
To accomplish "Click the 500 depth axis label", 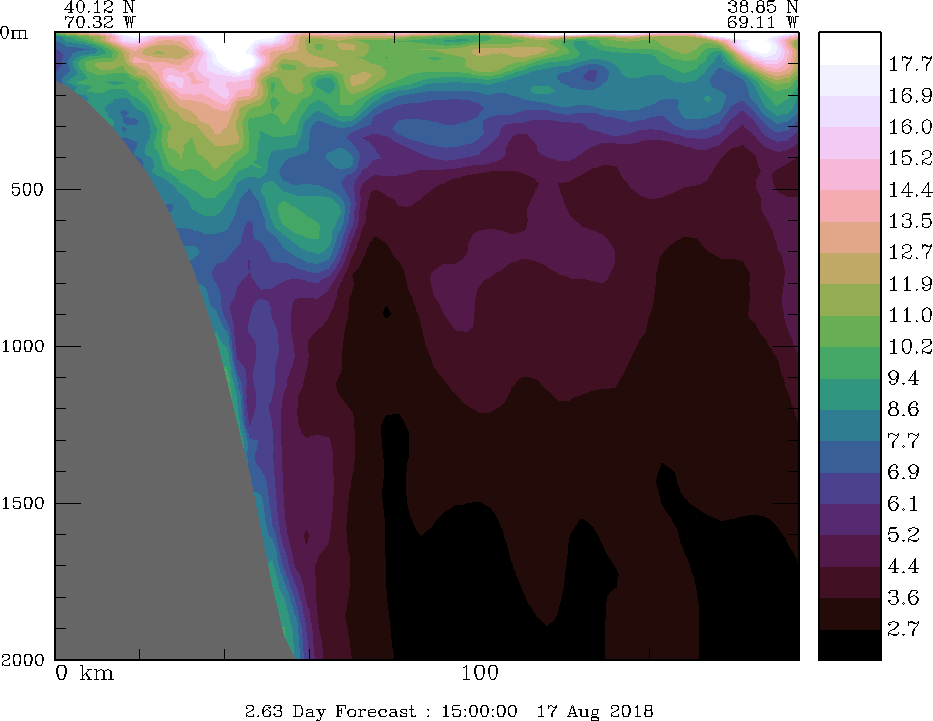I will [25, 189].
